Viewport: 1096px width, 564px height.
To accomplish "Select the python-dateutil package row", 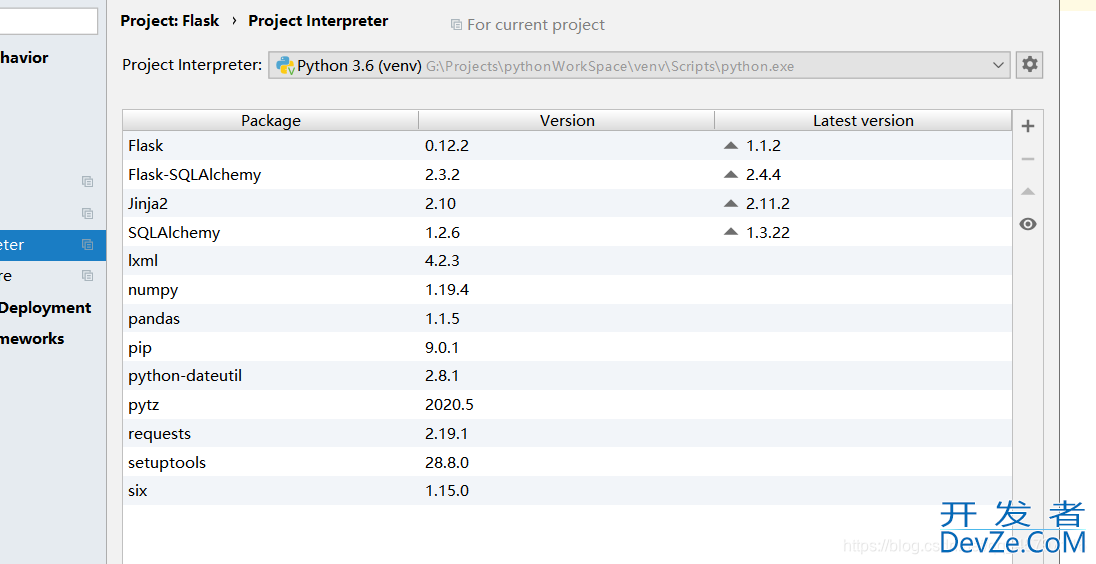I will [567, 376].
